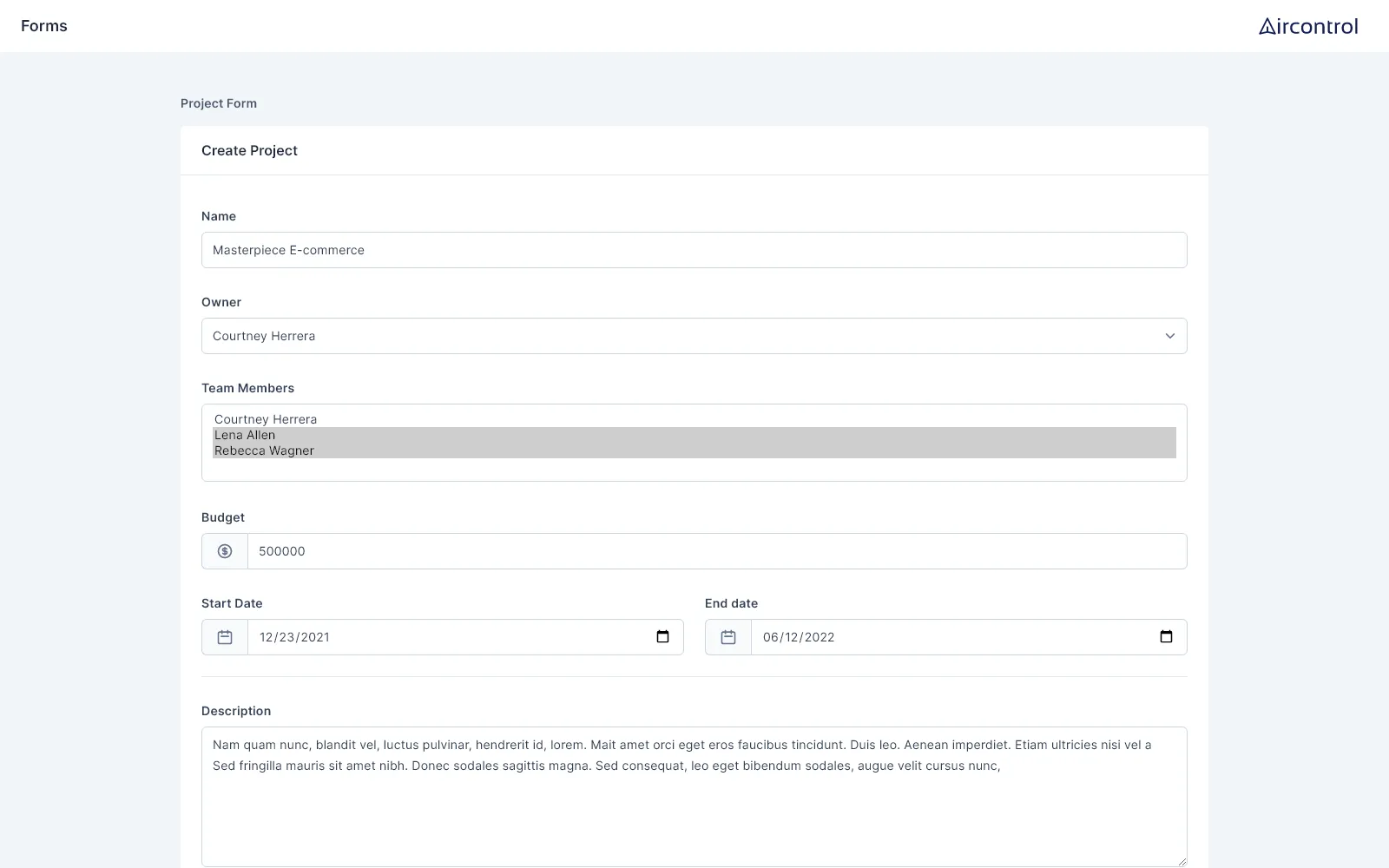Click the Budget label

223,517
